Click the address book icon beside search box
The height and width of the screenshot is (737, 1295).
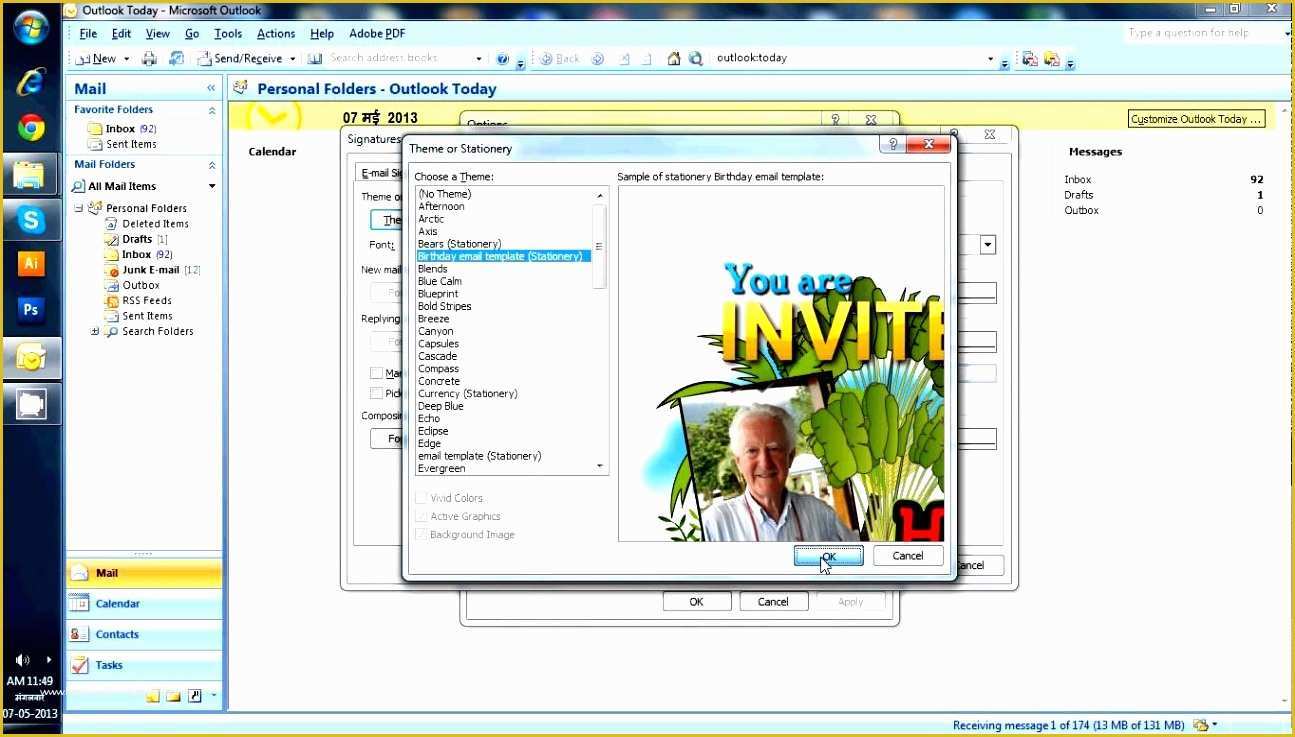[x=315, y=58]
